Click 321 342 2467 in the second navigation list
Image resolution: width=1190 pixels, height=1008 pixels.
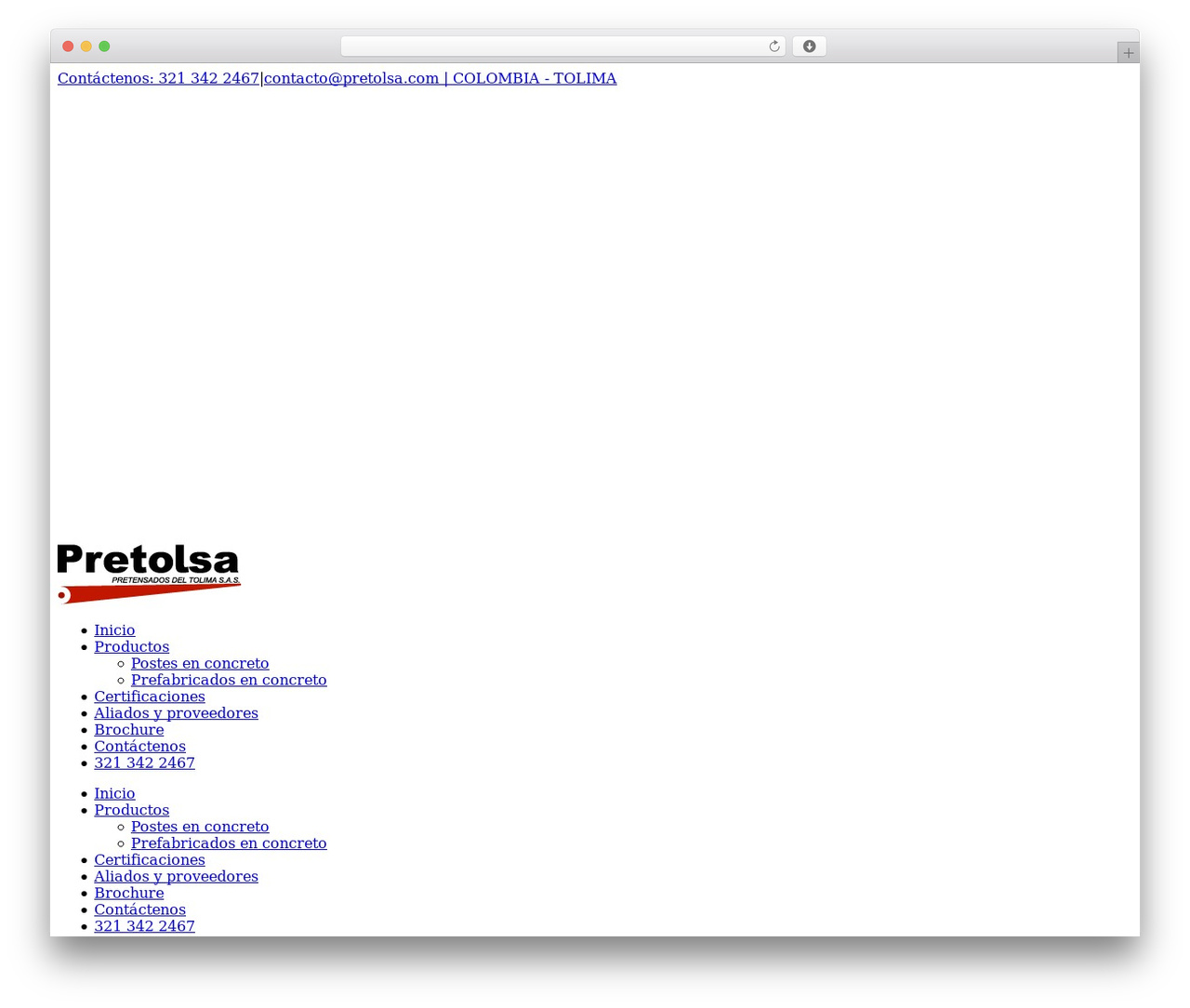144,926
